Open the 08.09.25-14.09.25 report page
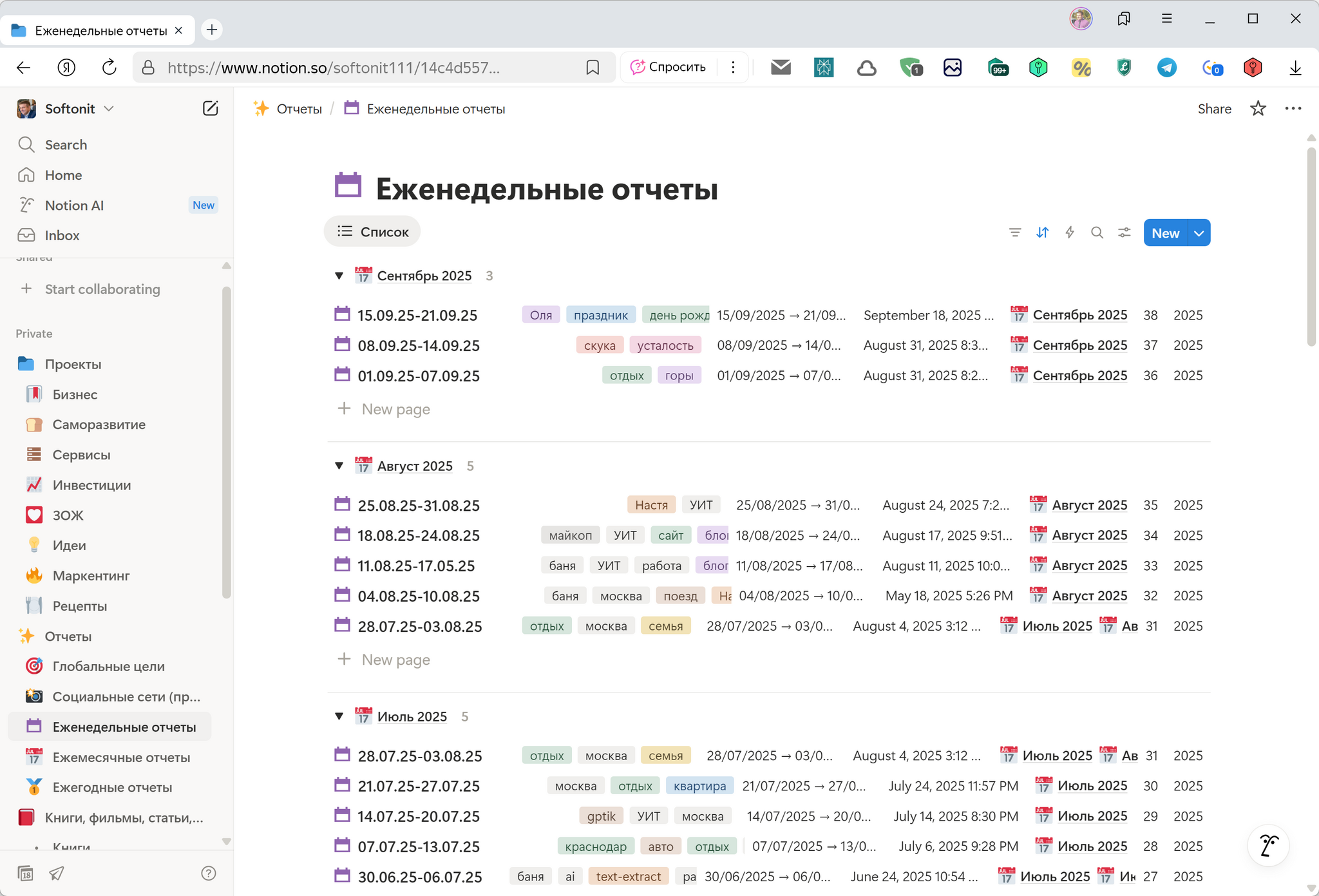 coord(419,346)
